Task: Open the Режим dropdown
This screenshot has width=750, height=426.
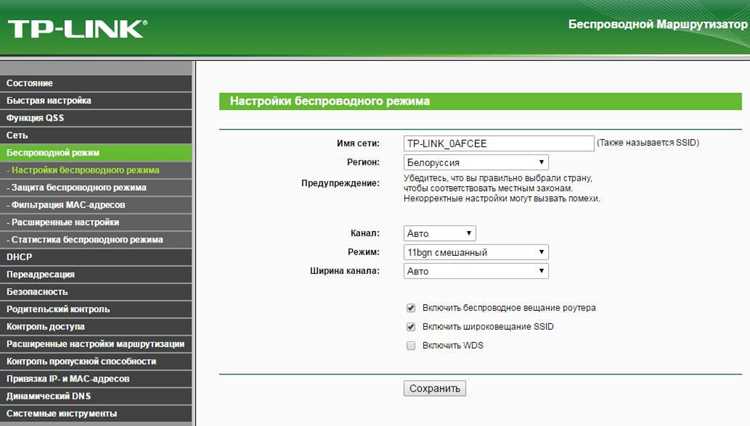Action: [x=476, y=252]
